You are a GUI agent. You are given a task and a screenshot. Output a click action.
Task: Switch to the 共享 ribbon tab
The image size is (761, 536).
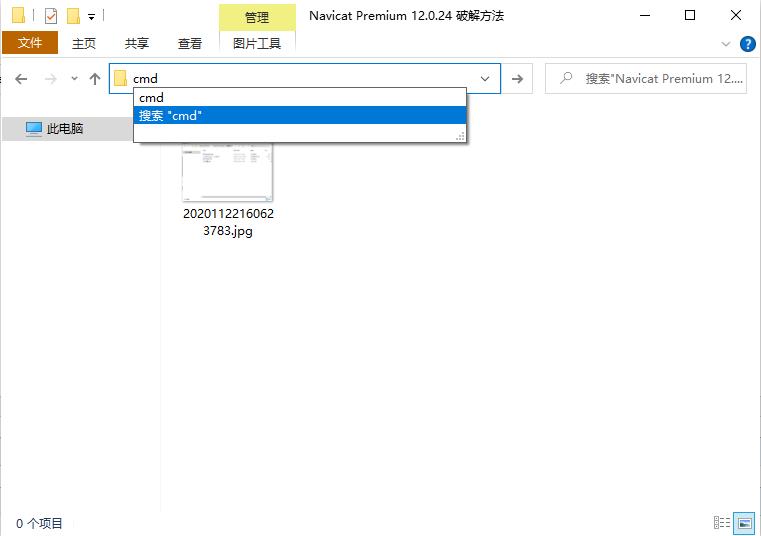click(136, 44)
